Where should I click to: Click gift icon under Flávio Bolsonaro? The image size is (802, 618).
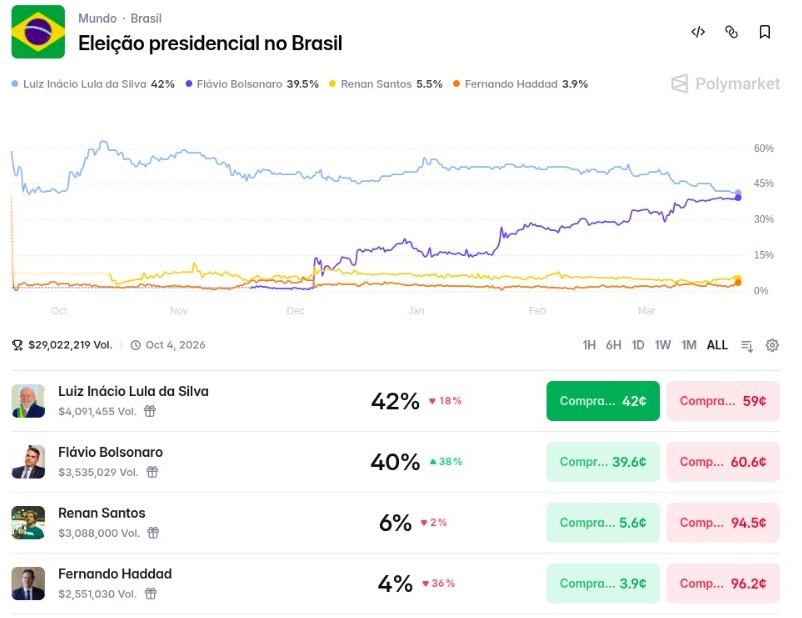(150, 472)
